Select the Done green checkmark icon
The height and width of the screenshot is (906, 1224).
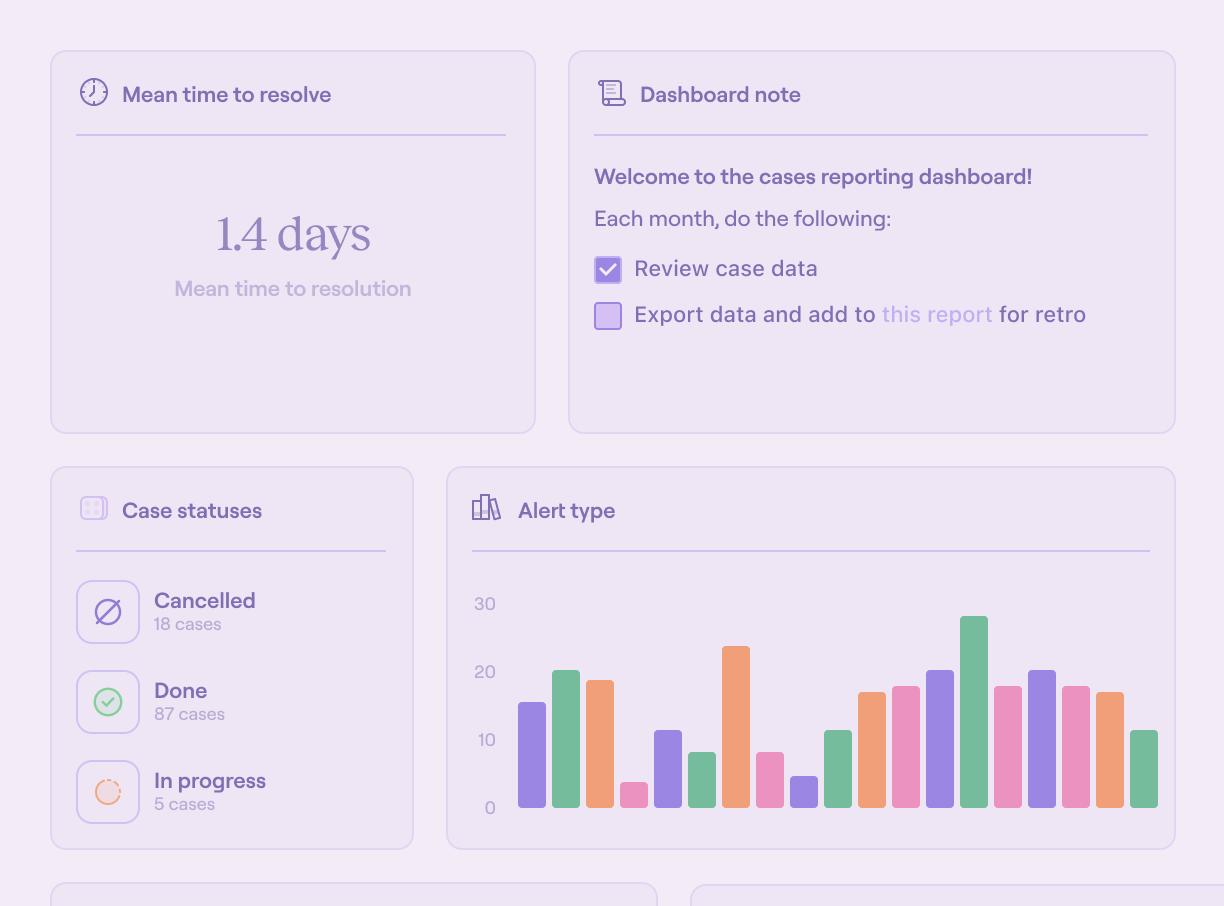[x=108, y=702]
